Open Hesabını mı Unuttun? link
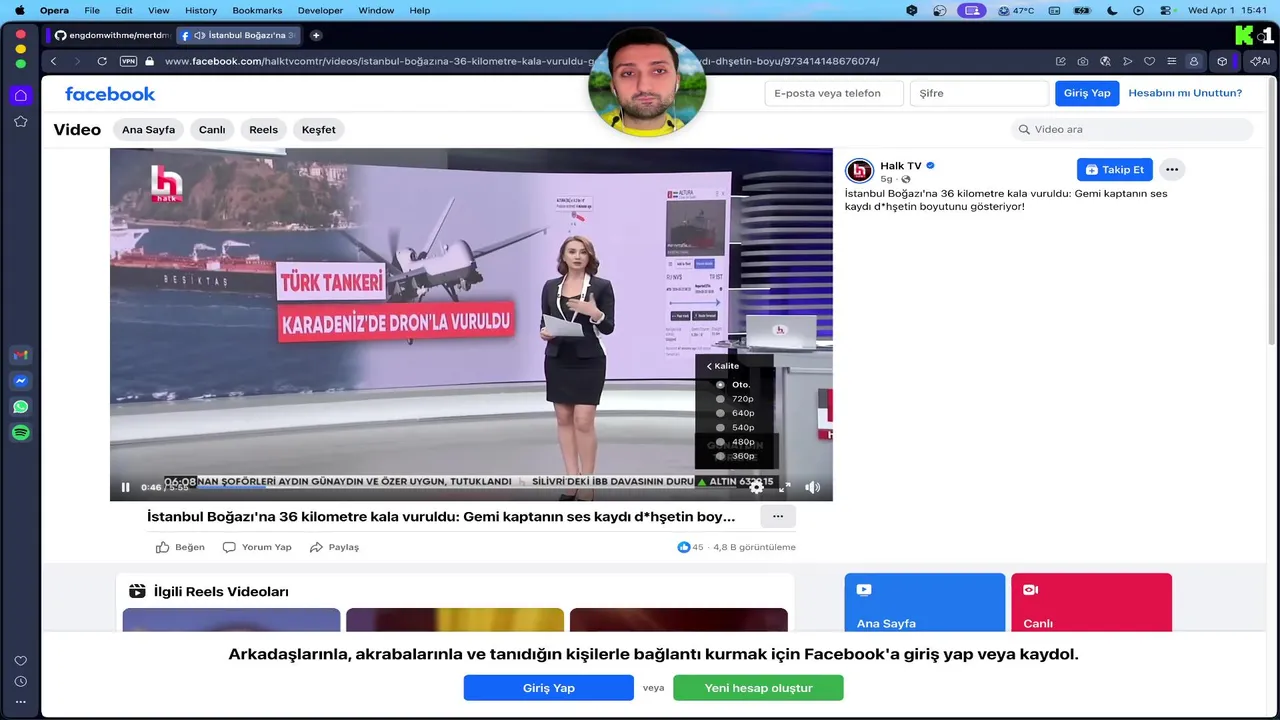This screenshot has height=720, width=1280. click(1185, 93)
